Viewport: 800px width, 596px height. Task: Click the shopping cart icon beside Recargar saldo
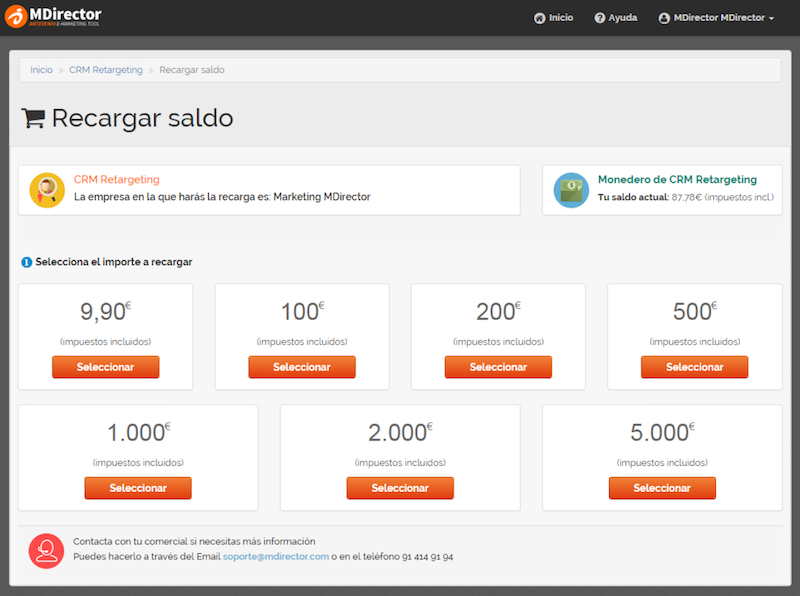(33, 118)
